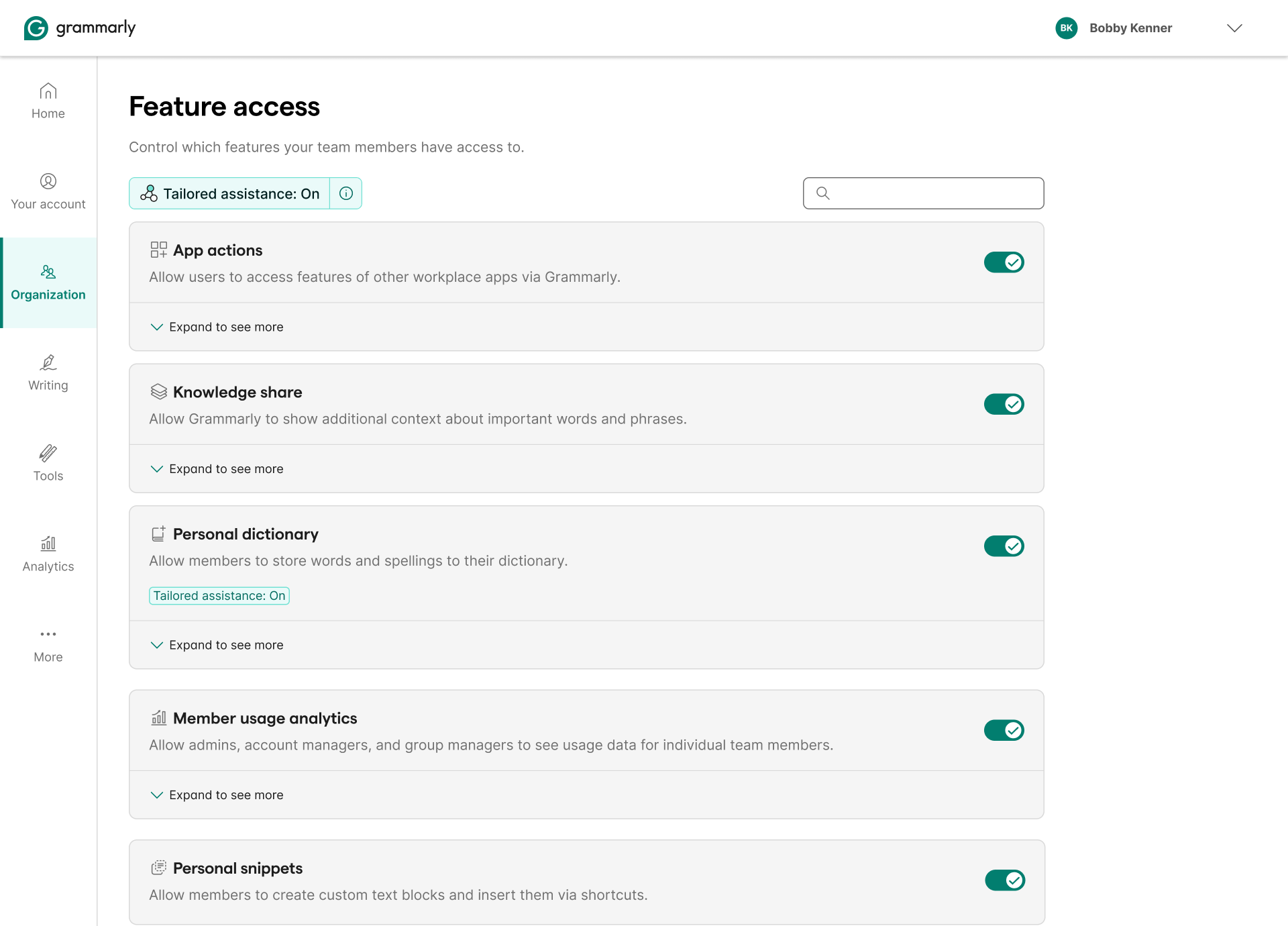1288x926 pixels.
Task: Click the Tailored assistance: On filter button
Action: coord(228,193)
